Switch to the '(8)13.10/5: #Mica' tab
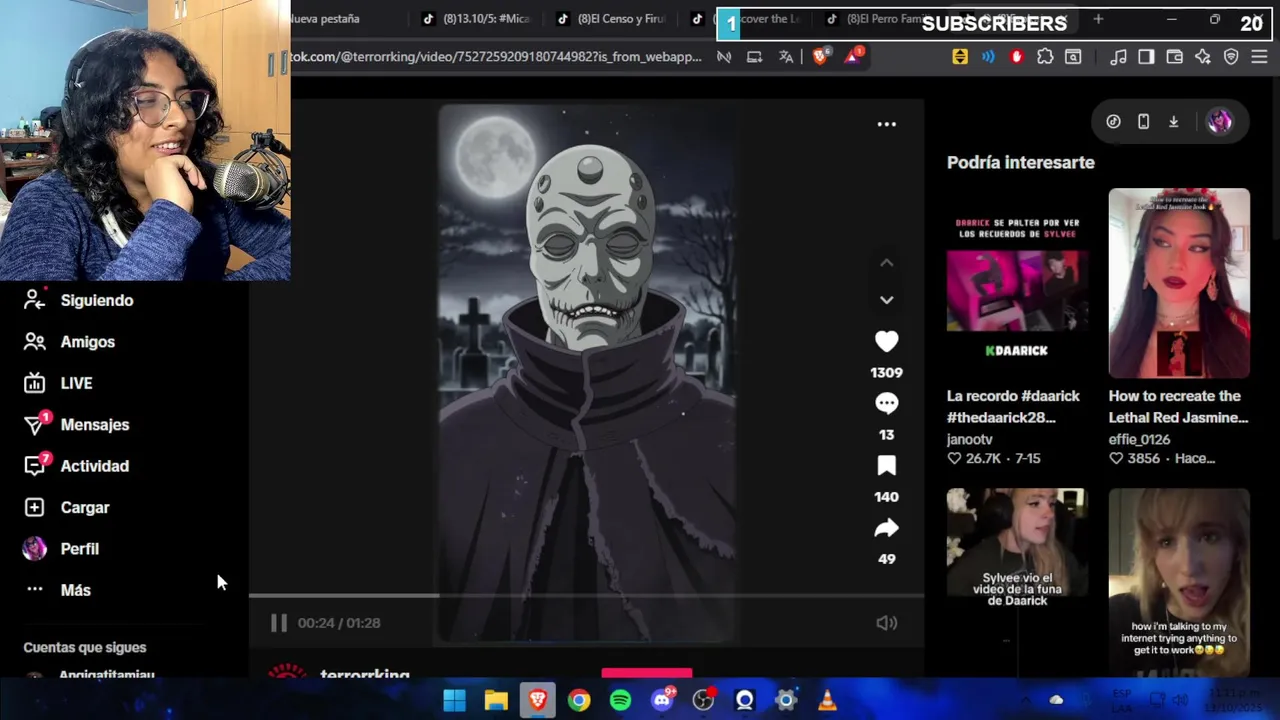1280x720 pixels. coord(476,19)
